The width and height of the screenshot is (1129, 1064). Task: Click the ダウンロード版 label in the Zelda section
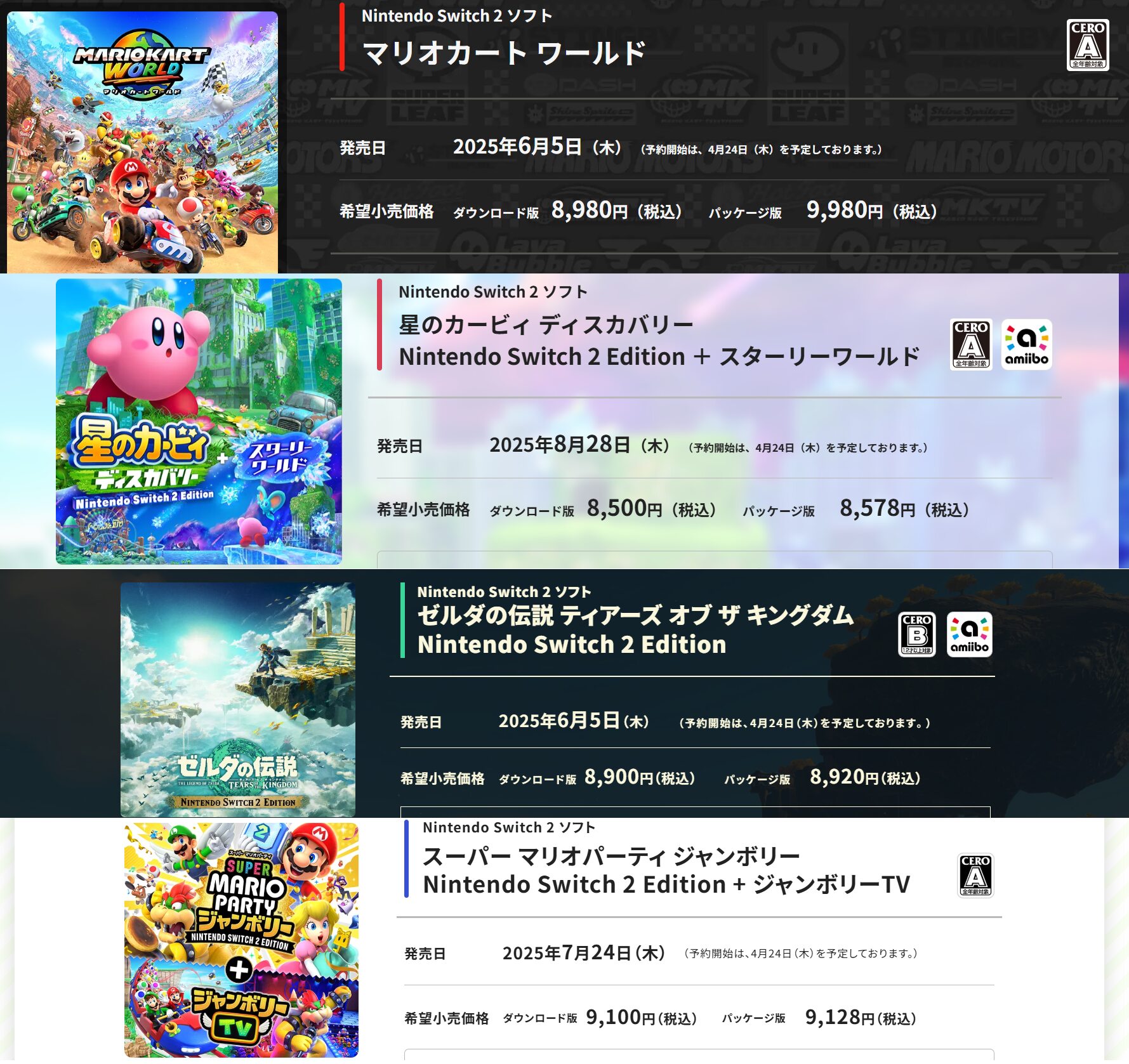(538, 779)
